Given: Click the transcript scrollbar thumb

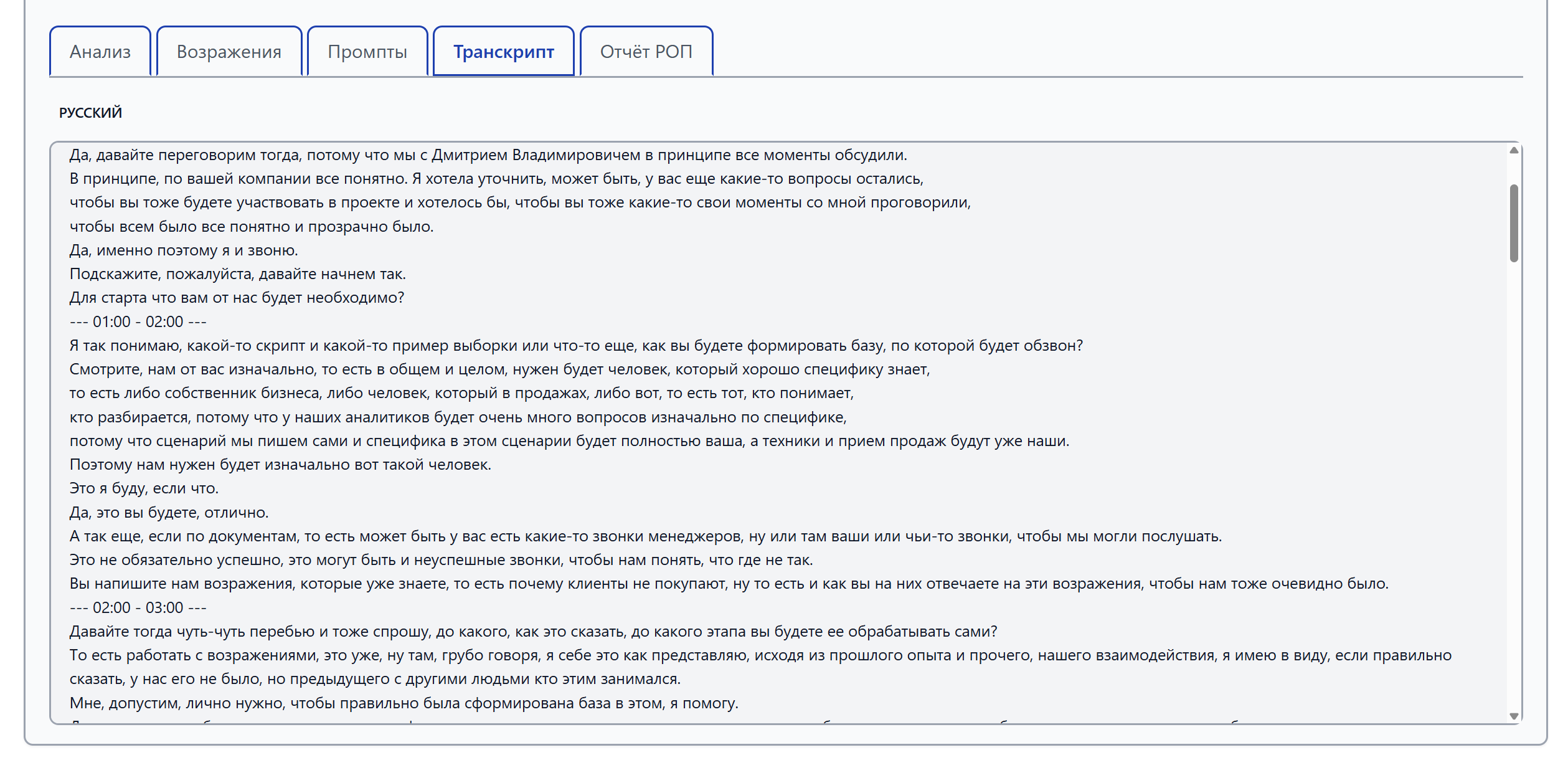Looking at the screenshot, I should tap(1514, 223).
